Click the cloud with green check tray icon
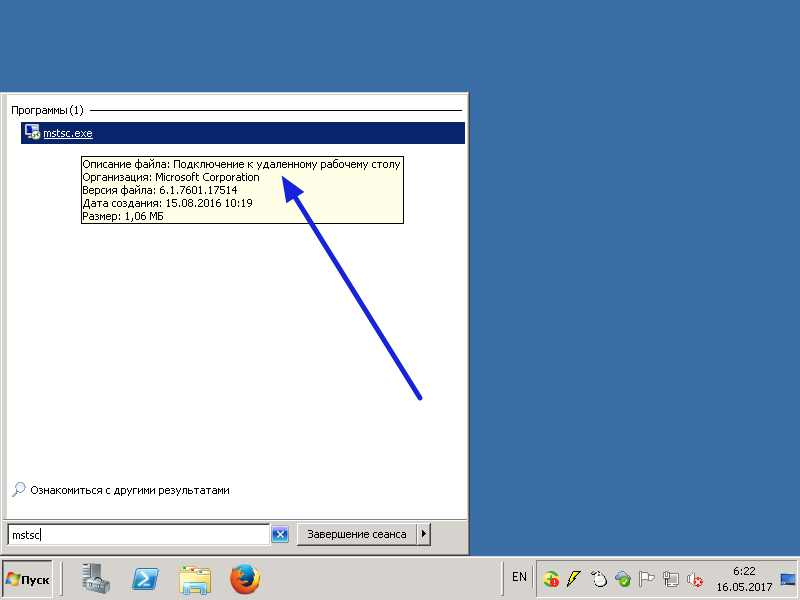The width and height of the screenshot is (800, 600). 623,579
